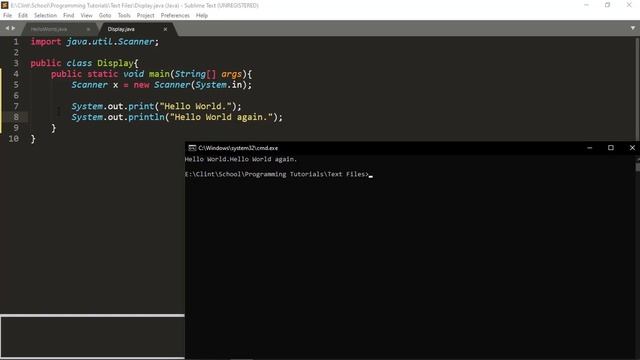Click the cmd.exe title bar text

click(x=238, y=148)
